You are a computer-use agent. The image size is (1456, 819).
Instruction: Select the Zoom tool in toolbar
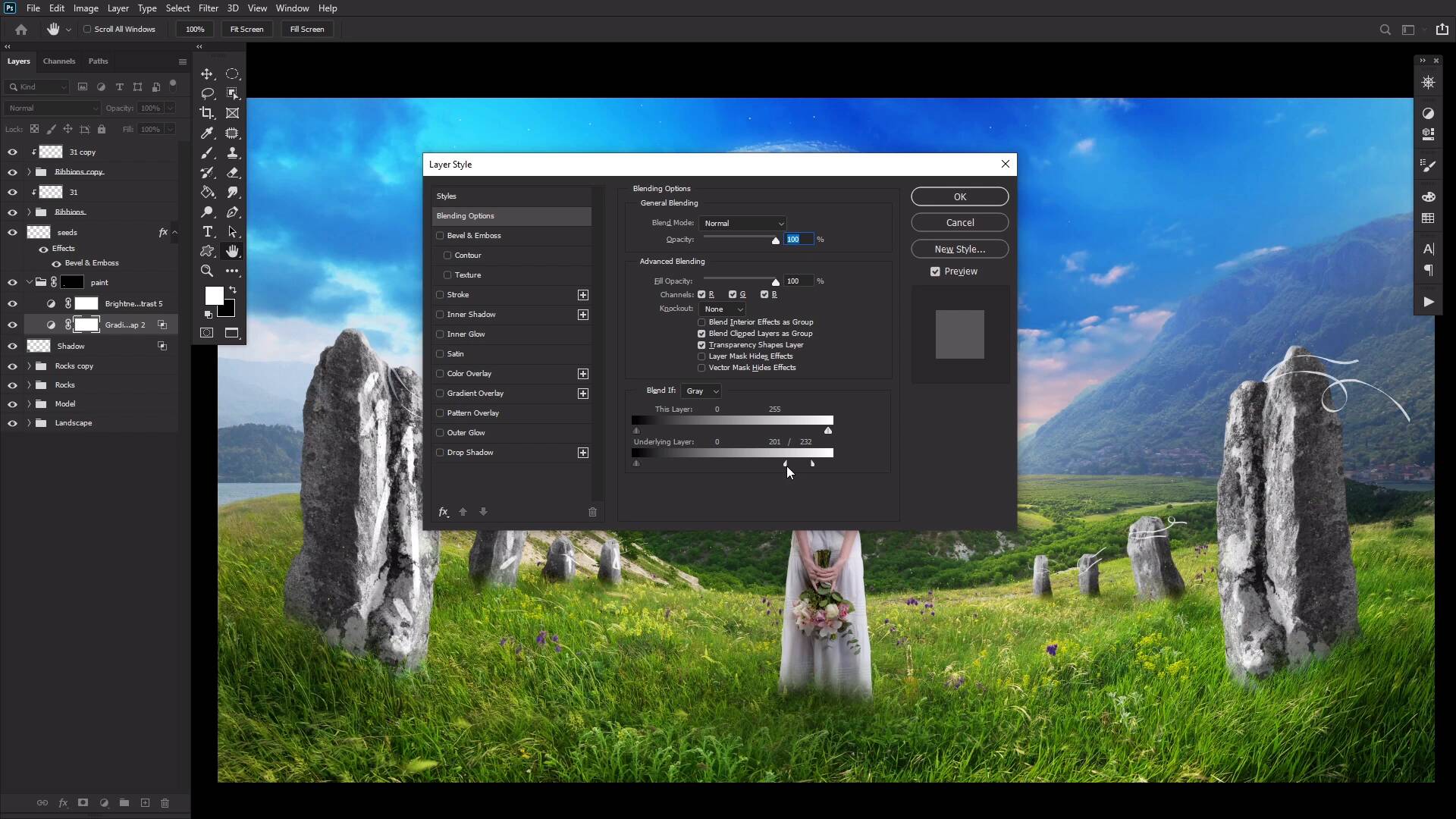pos(207,271)
